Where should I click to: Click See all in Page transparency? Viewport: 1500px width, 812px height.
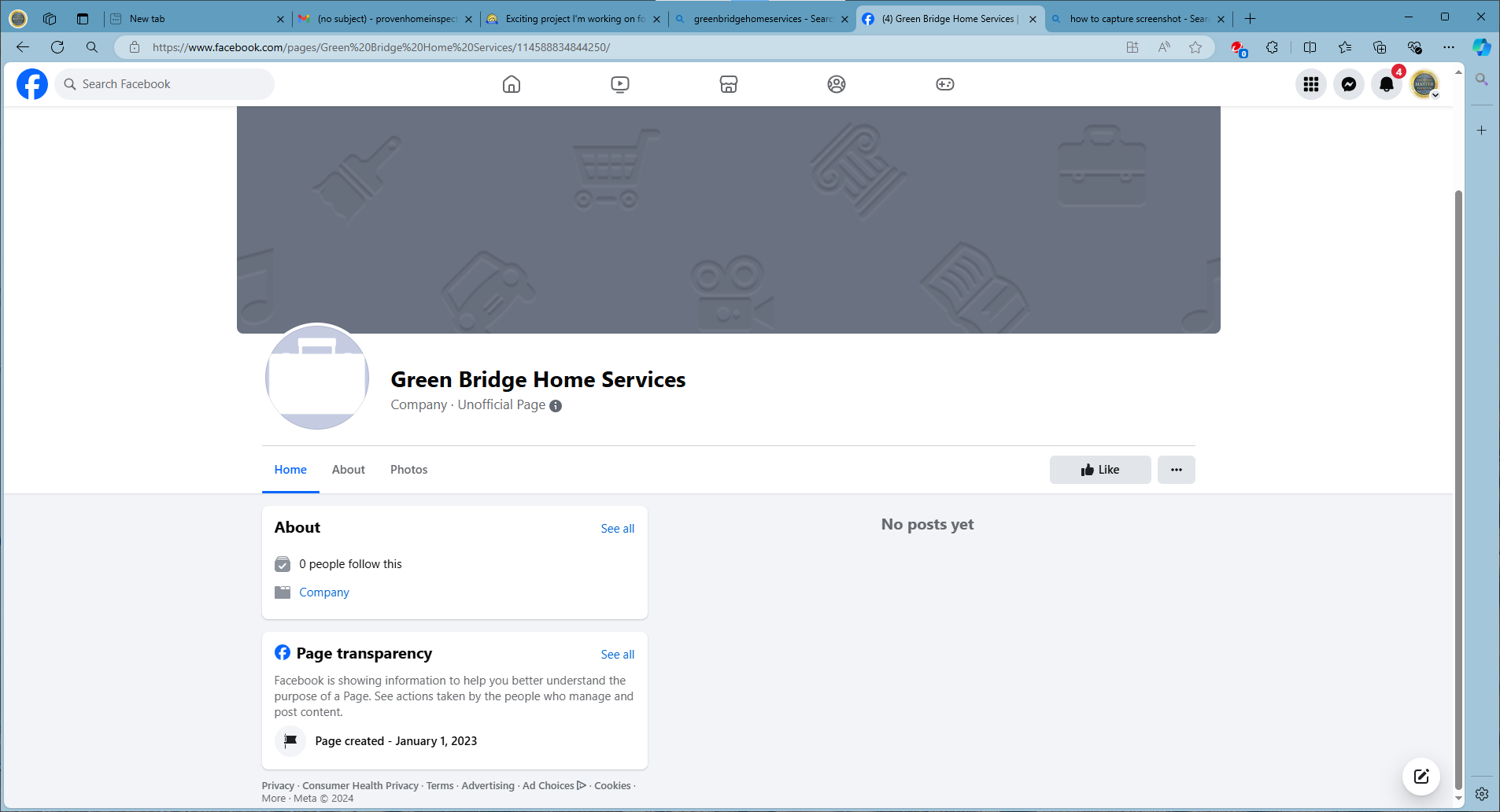click(618, 655)
